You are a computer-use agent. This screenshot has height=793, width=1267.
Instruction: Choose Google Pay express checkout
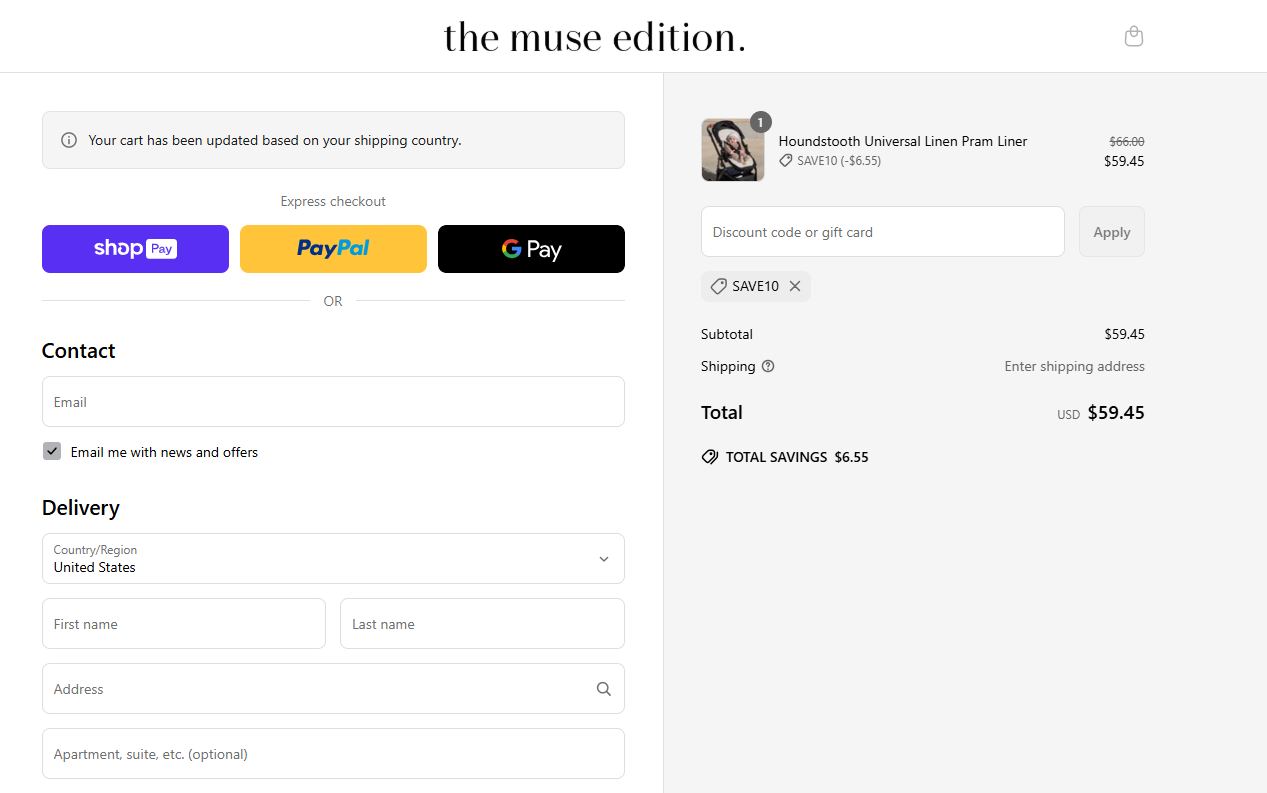point(531,249)
